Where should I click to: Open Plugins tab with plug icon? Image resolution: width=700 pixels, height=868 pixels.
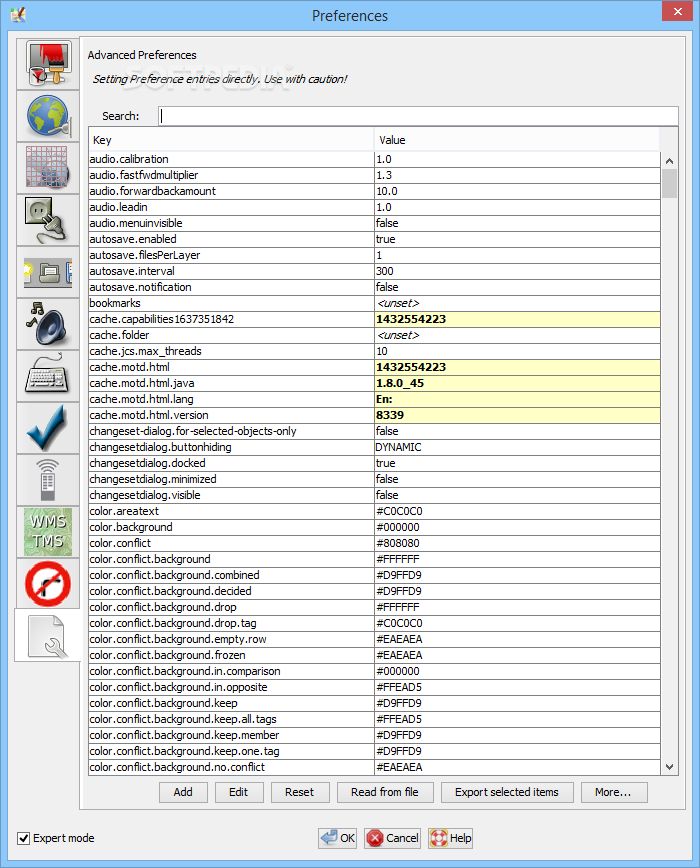[x=48, y=220]
